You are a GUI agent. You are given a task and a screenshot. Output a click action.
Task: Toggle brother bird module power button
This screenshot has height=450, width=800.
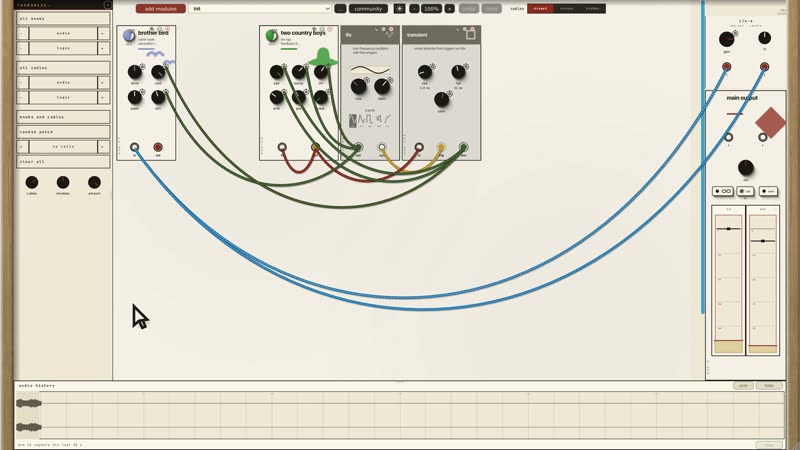coord(129,36)
